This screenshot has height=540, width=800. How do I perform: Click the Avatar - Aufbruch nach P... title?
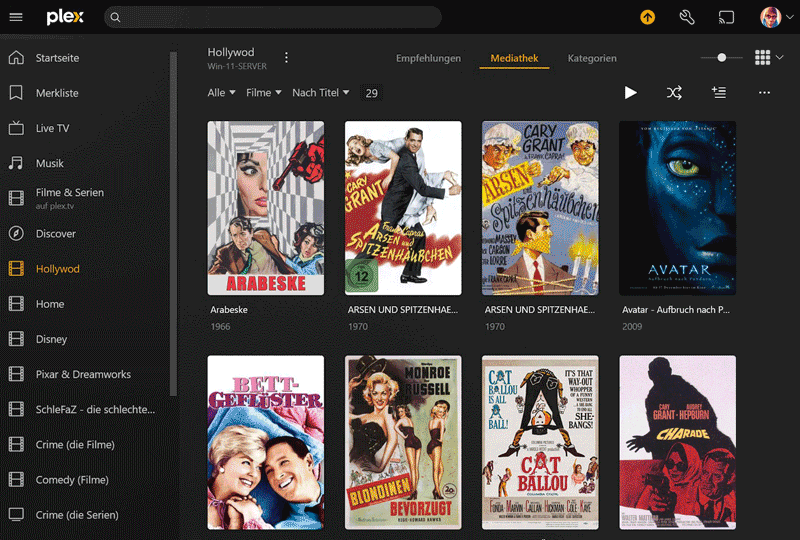(x=676, y=309)
